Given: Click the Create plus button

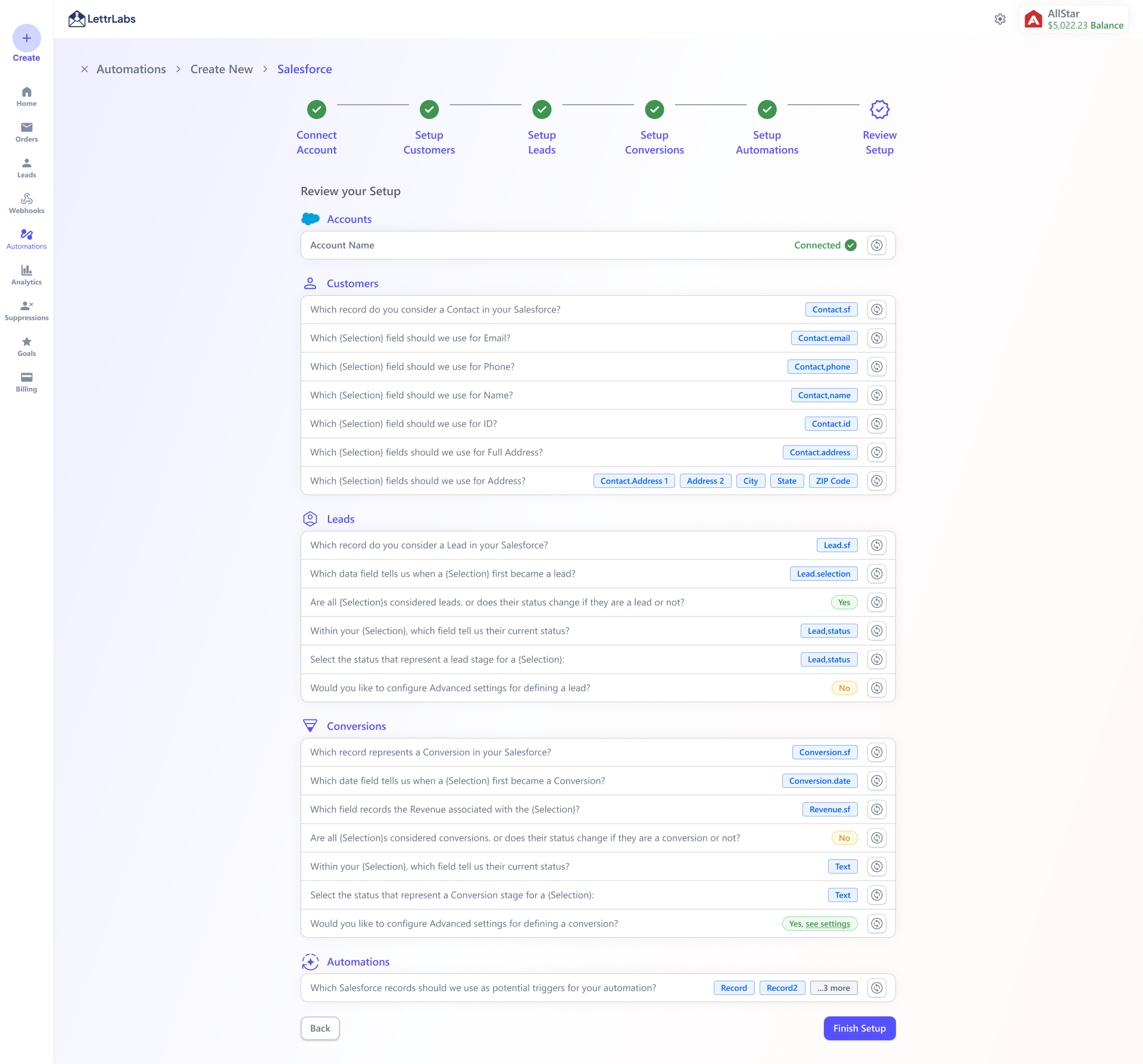Looking at the screenshot, I should pyautogui.click(x=26, y=38).
